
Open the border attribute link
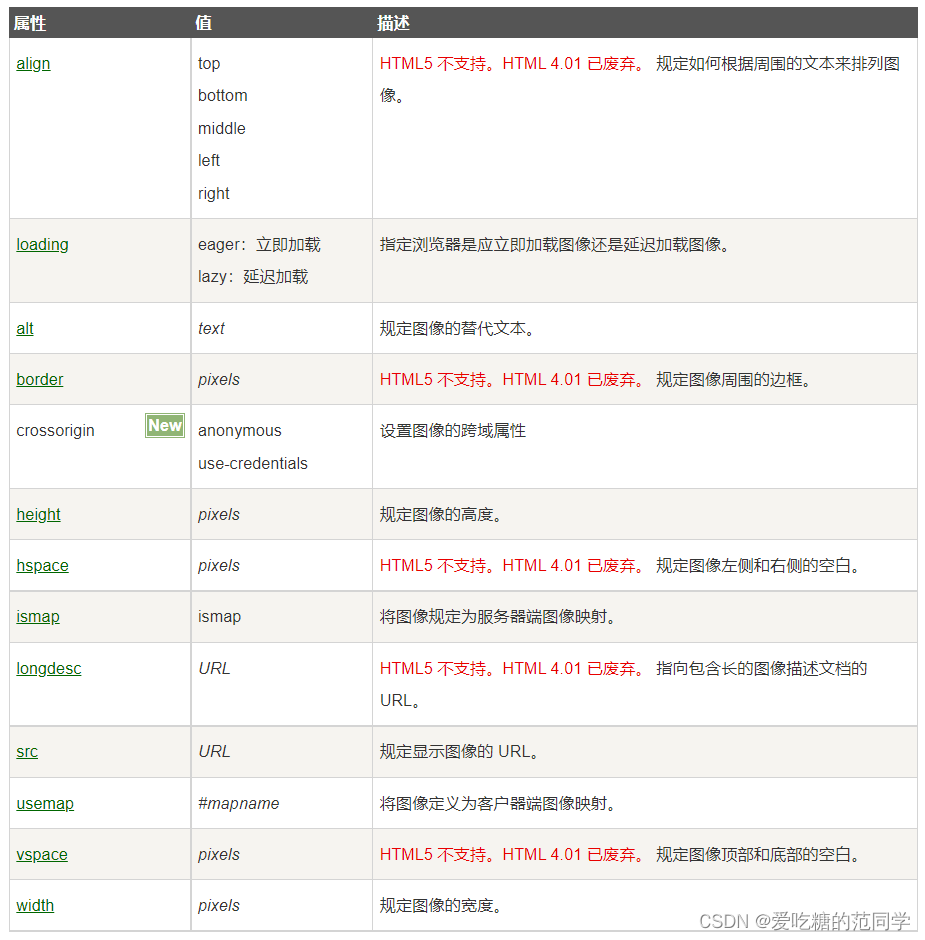pos(40,379)
